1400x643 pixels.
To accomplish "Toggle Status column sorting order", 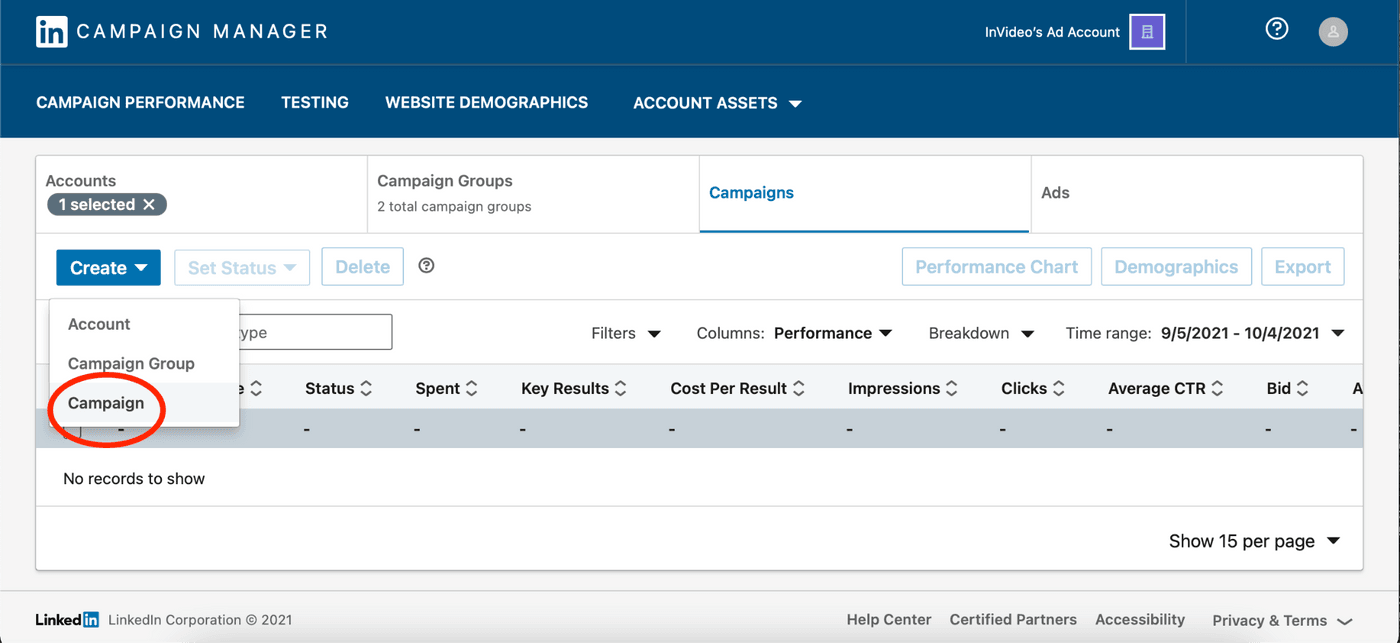I will pos(365,388).
